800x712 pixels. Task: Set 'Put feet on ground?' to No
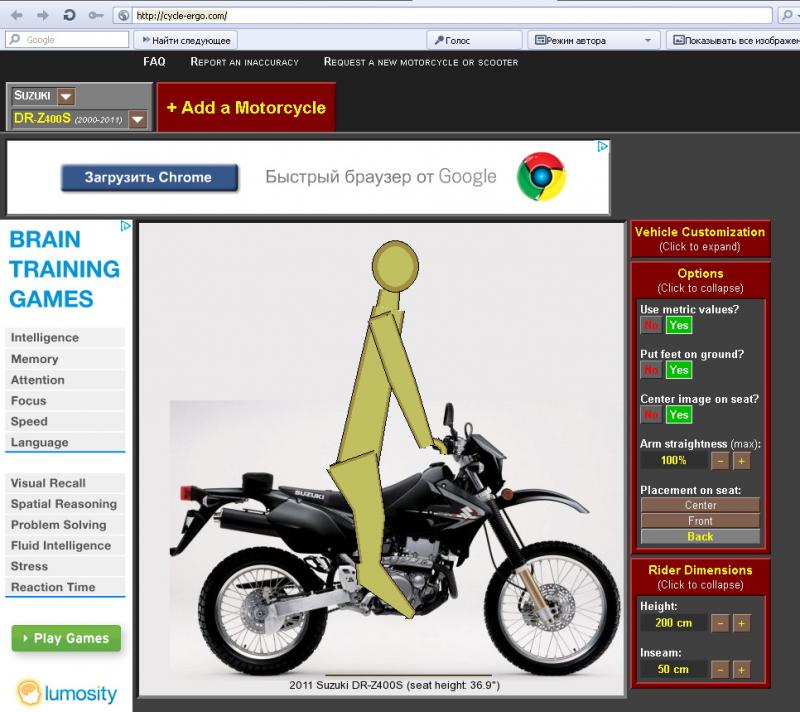(651, 370)
